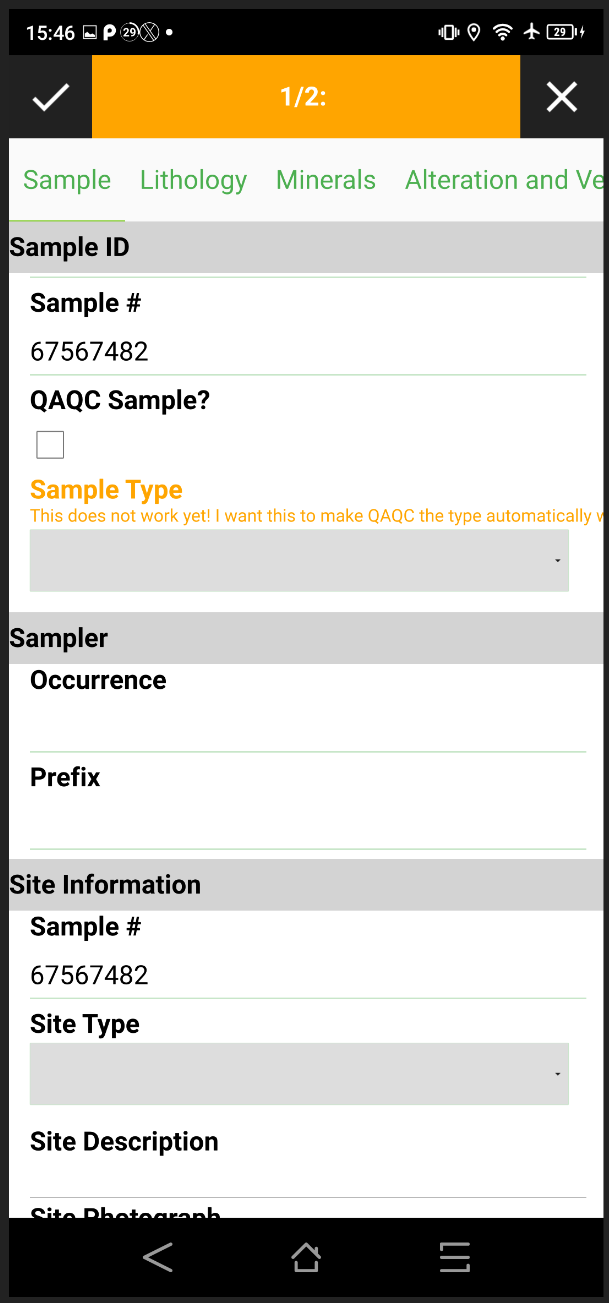The height and width of the screenshot is (1303, 609).
Task: Tap the battery indicator icon
Action: tap(560, 31)
